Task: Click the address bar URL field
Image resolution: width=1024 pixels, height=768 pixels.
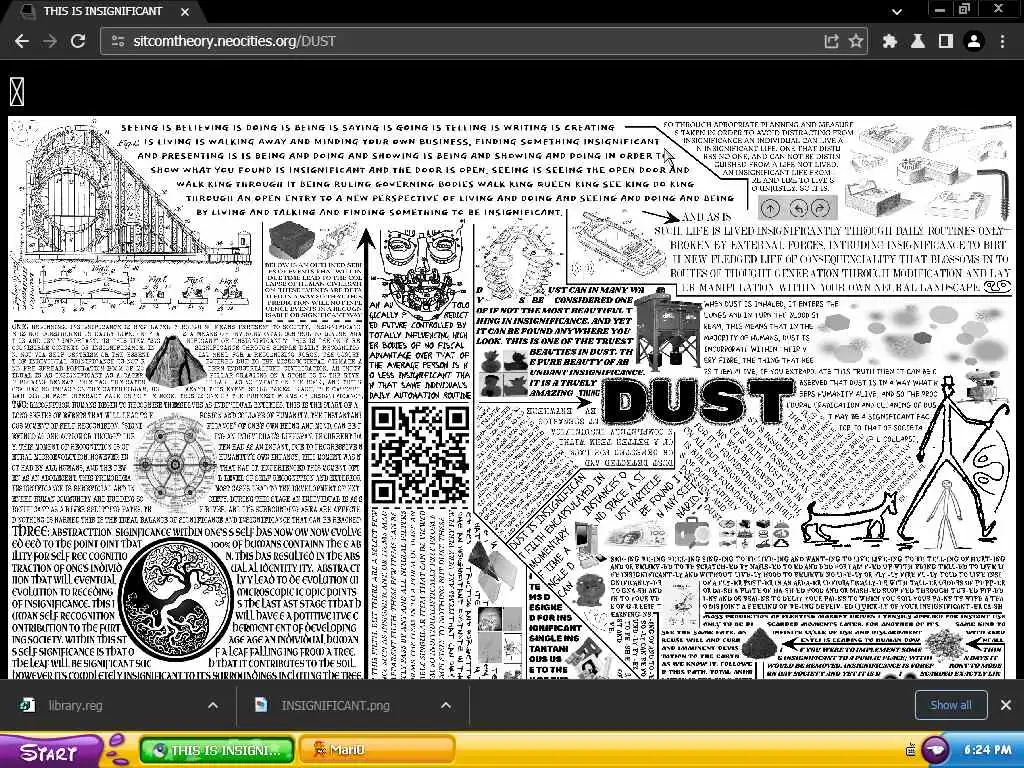Action: (457, 41)
